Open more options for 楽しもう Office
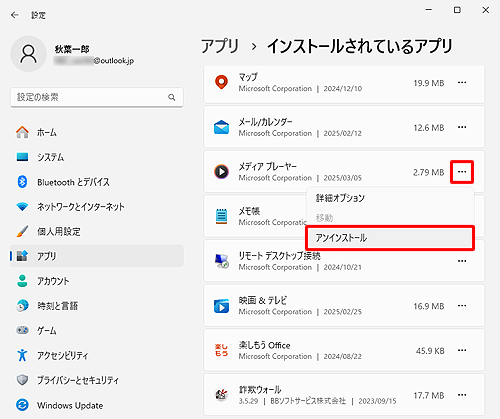Viewport: 500px width, 419px height. click(462, 350)
